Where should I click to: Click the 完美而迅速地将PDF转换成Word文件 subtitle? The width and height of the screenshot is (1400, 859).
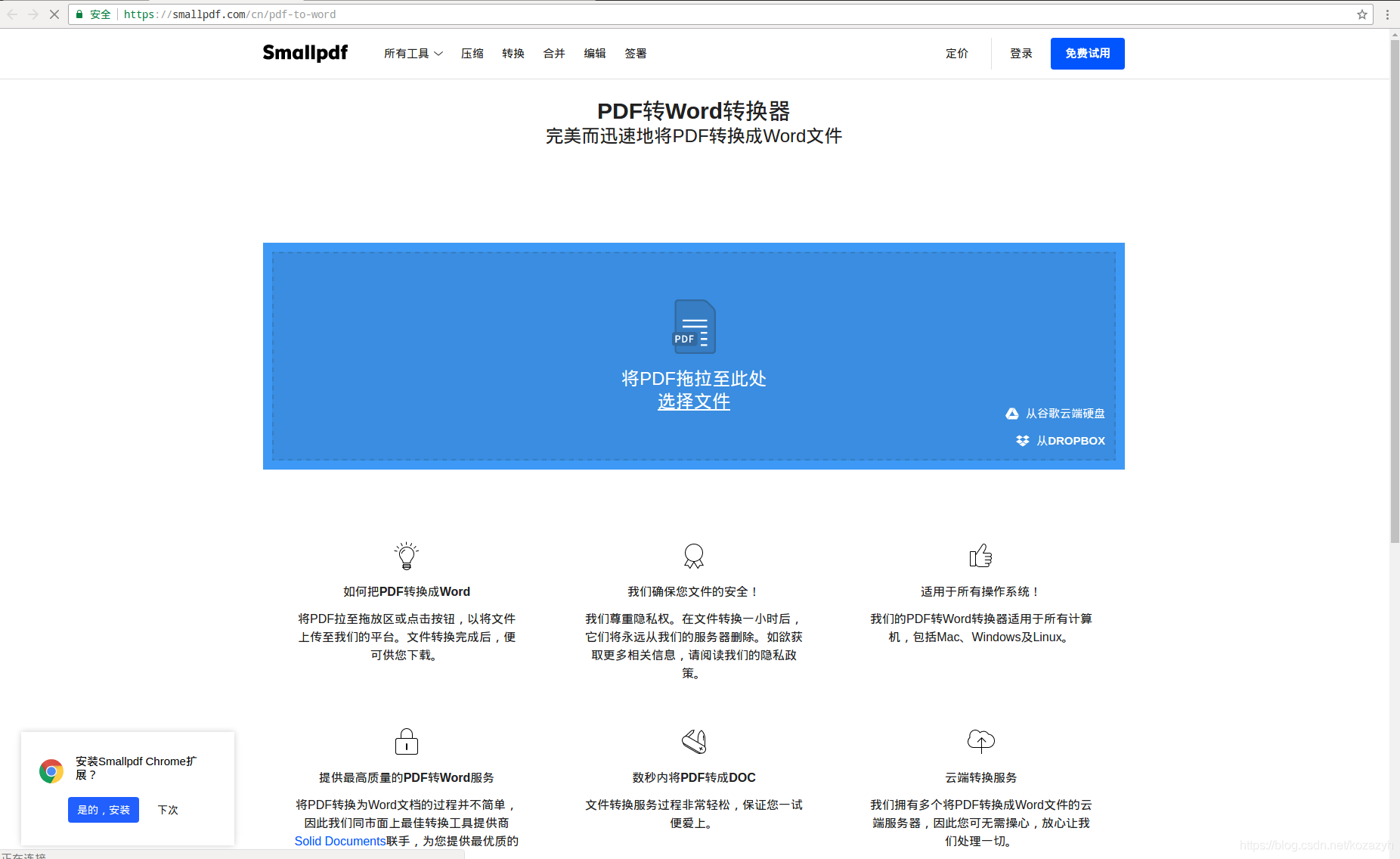pos(694,136)
